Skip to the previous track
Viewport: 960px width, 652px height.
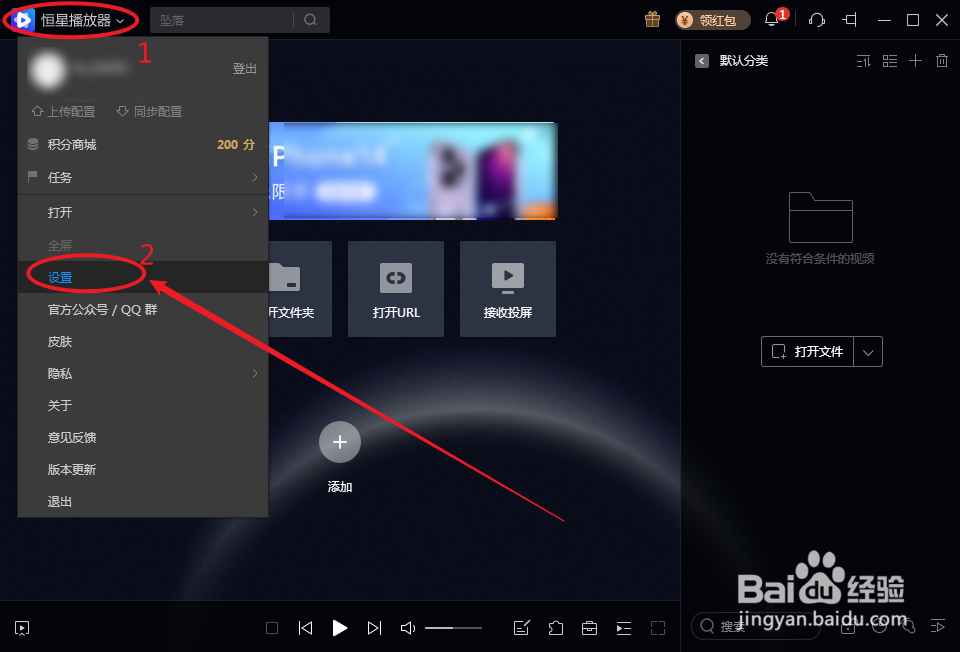pos(306,628)
